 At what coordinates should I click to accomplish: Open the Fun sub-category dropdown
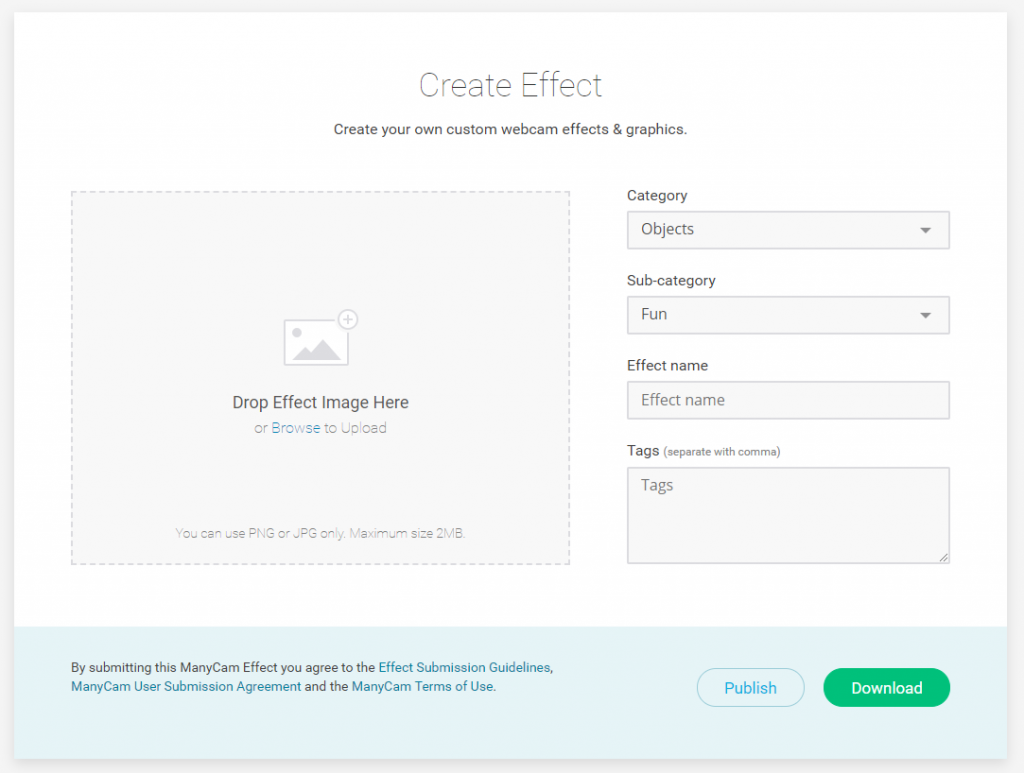[x=787, y=315]
